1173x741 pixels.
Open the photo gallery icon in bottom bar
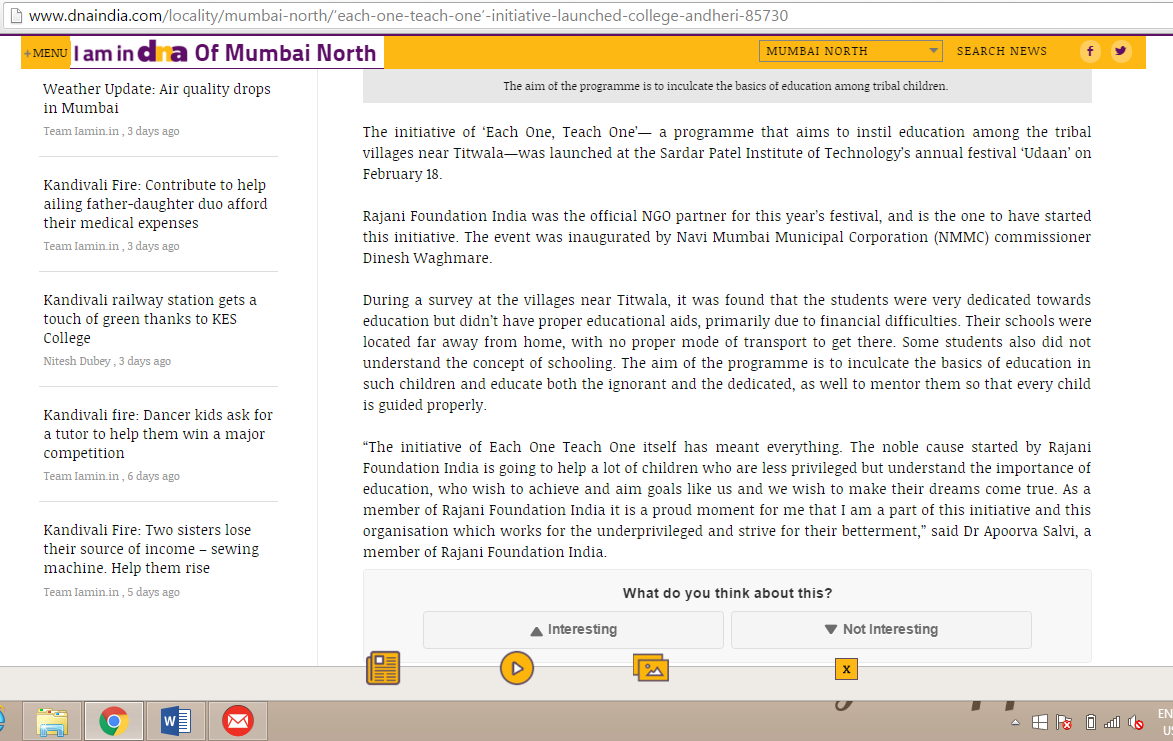point(651,668)
